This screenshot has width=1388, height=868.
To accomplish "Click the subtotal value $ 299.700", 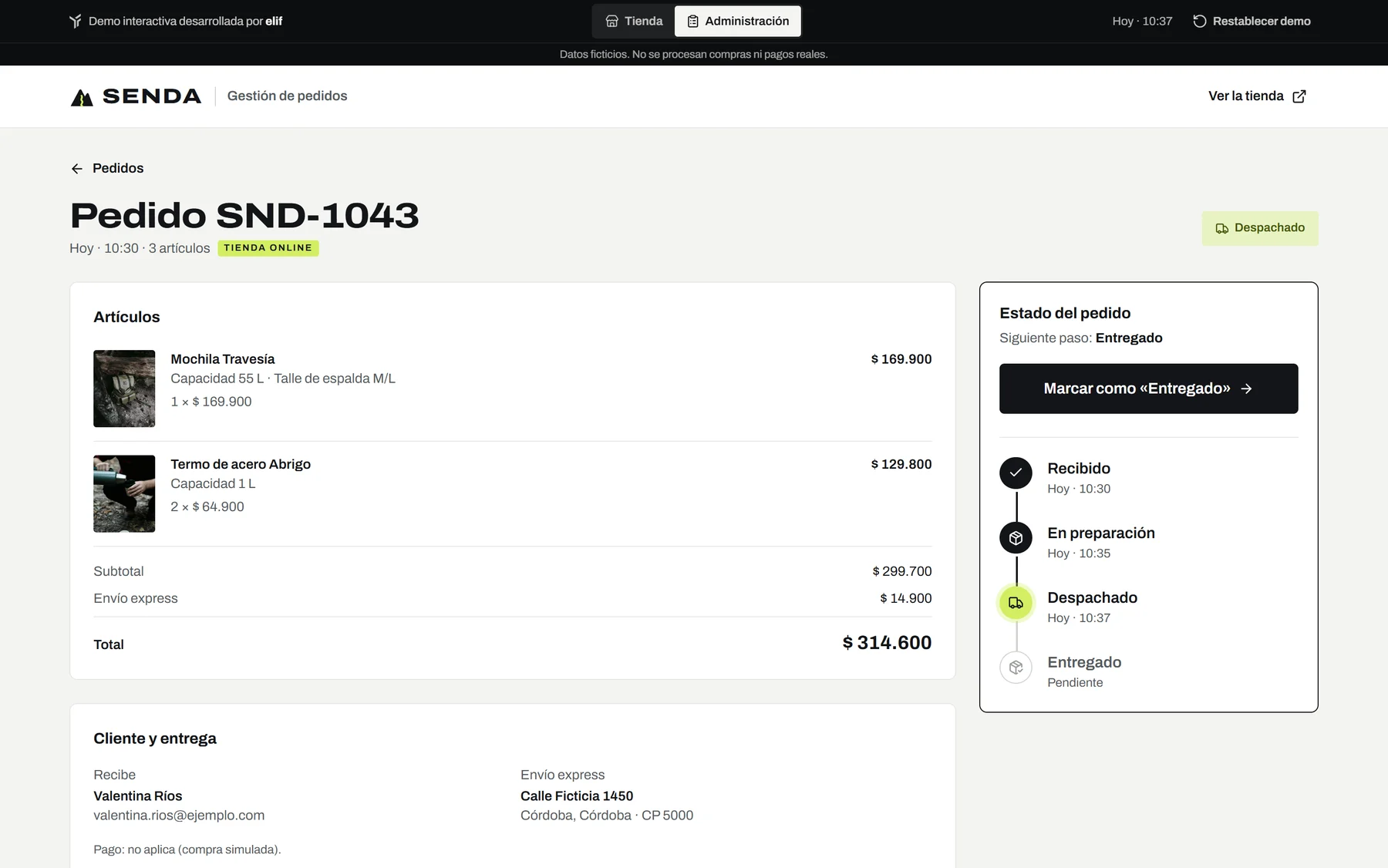I will tap(902, 571).
